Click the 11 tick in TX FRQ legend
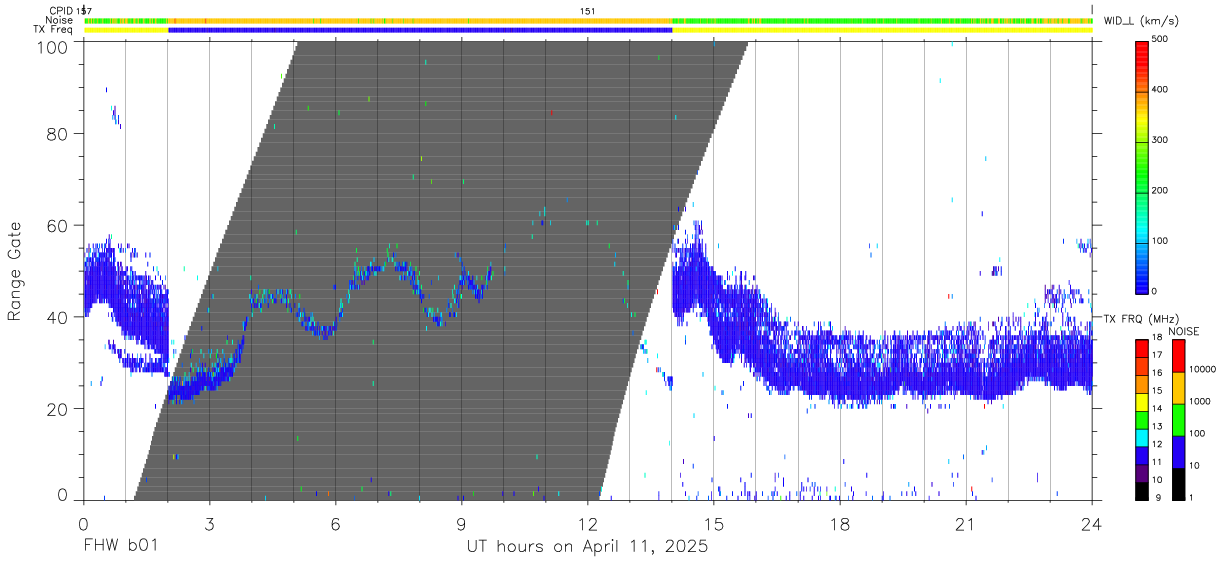Image resolution: width=1228 pixels, height=567 pixels. click(x=1158, y=463)
